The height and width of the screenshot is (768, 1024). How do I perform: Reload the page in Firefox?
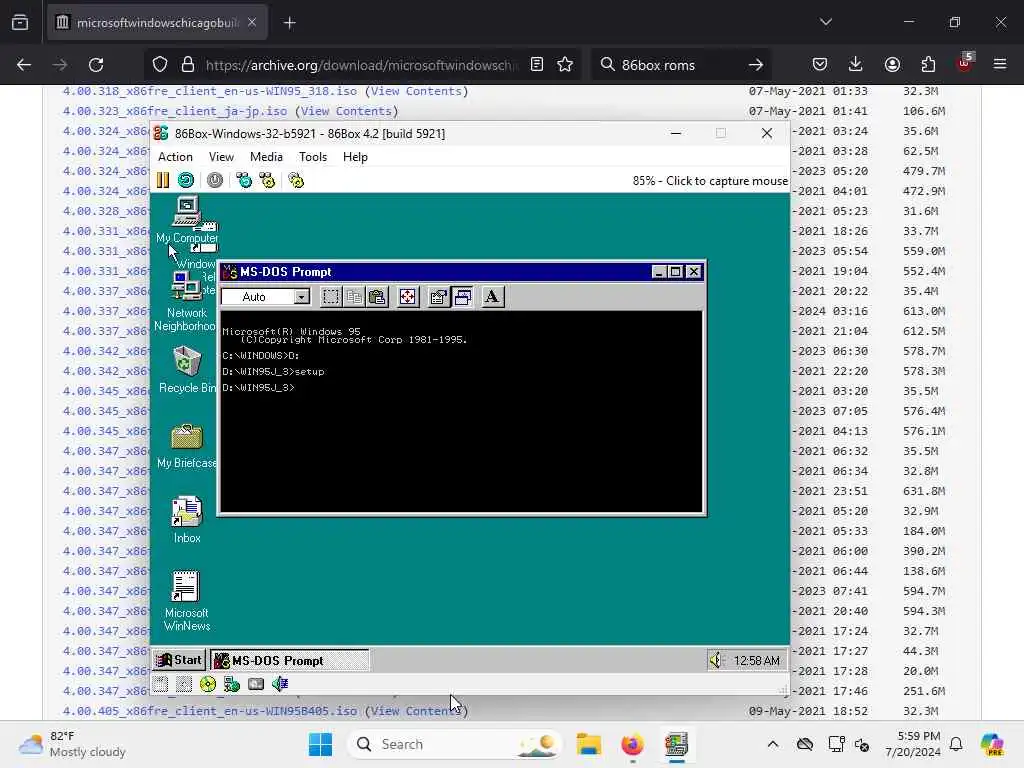click(x=96, y=65)
